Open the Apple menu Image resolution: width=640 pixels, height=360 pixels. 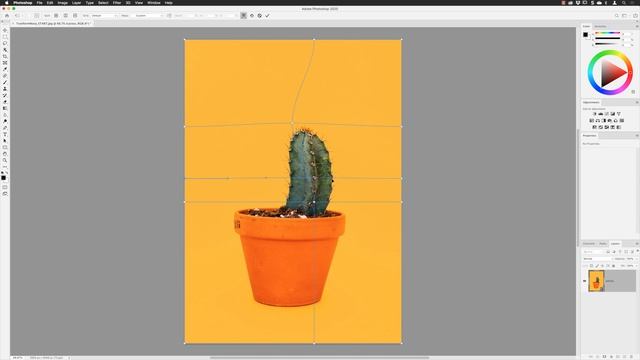pyautogui.click(x=7, y=3)
